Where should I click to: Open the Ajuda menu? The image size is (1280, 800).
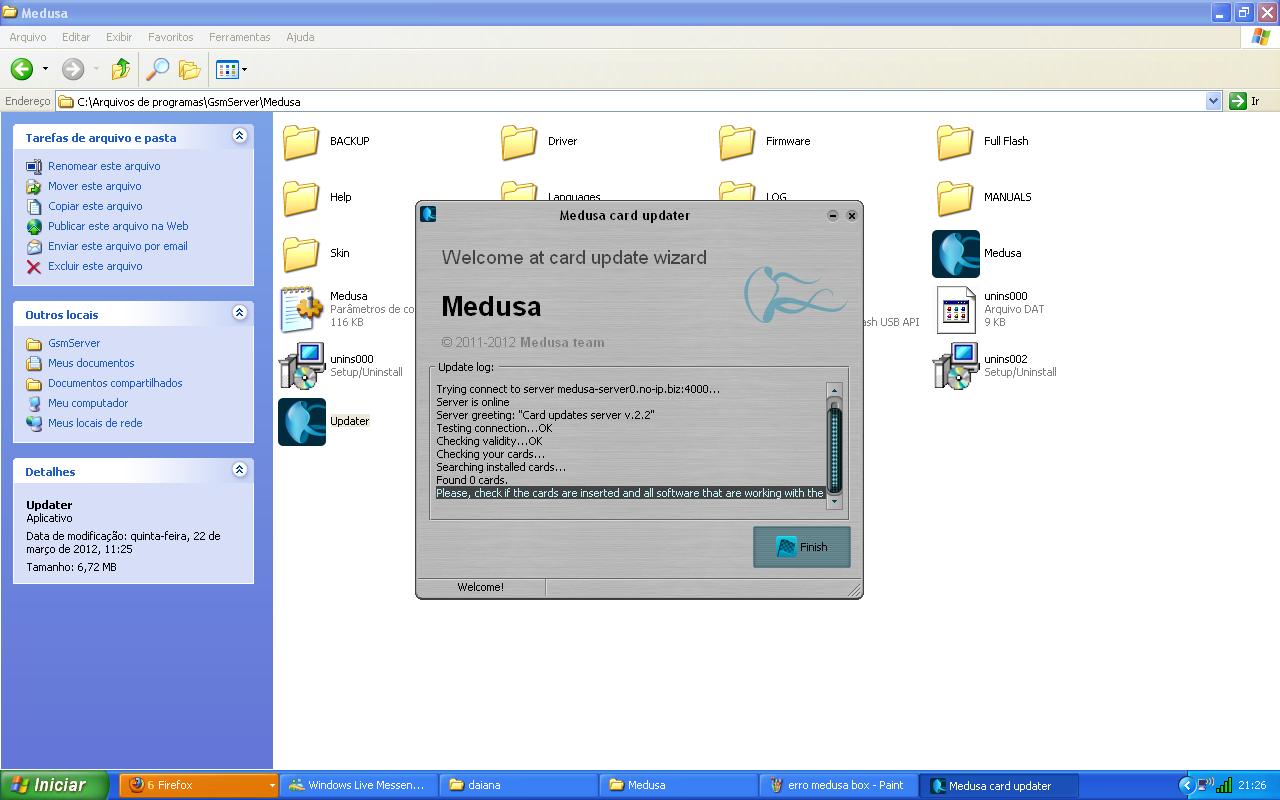(300, 37)
